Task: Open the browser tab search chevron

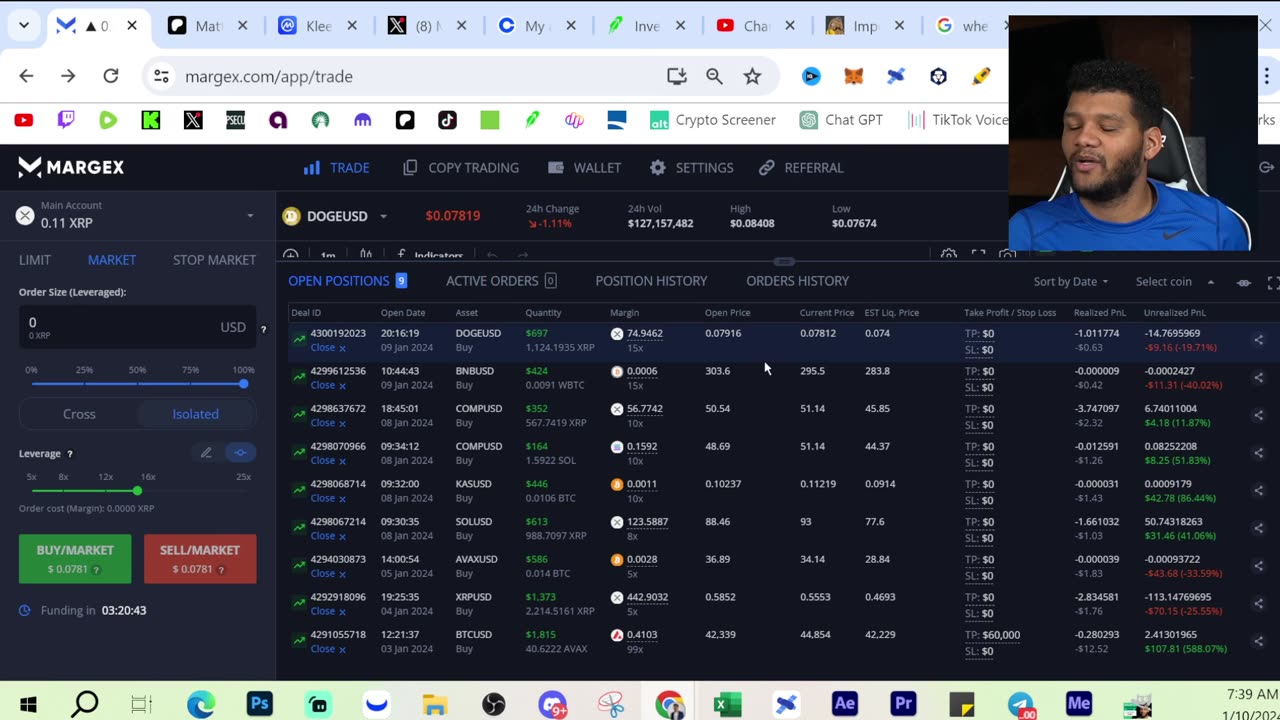Action: (x=24, y=26)
